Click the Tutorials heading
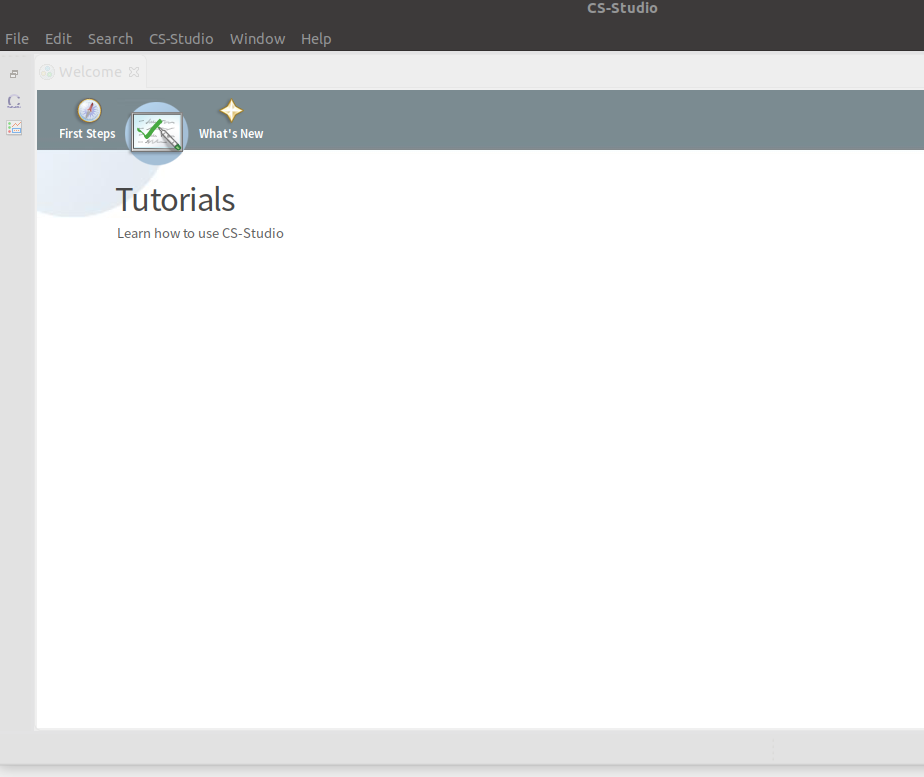Image resolution: width=924 pixels, height=777 pixels. (175, 200)
